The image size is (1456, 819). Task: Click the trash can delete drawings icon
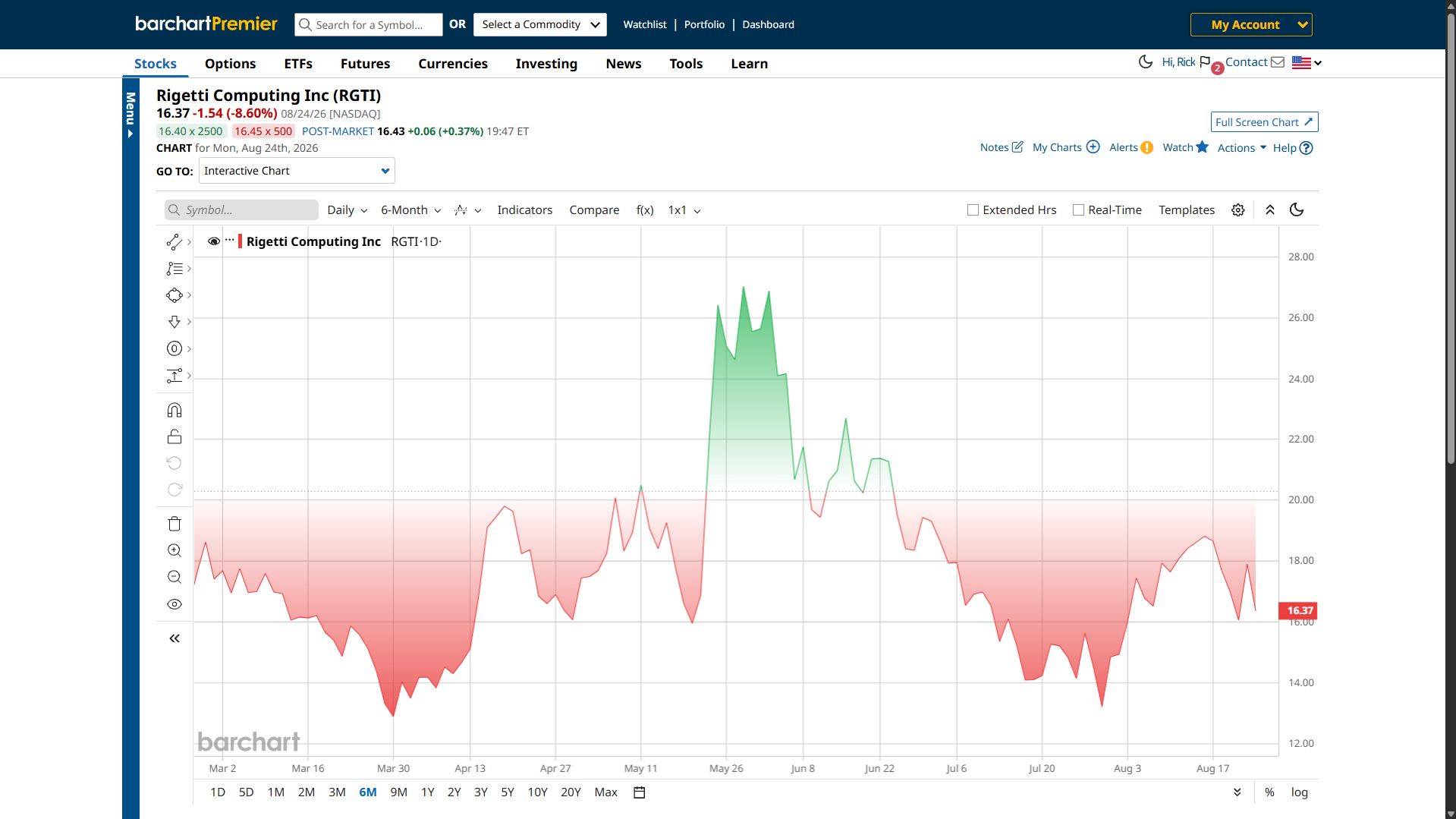[x=175, y=524]
